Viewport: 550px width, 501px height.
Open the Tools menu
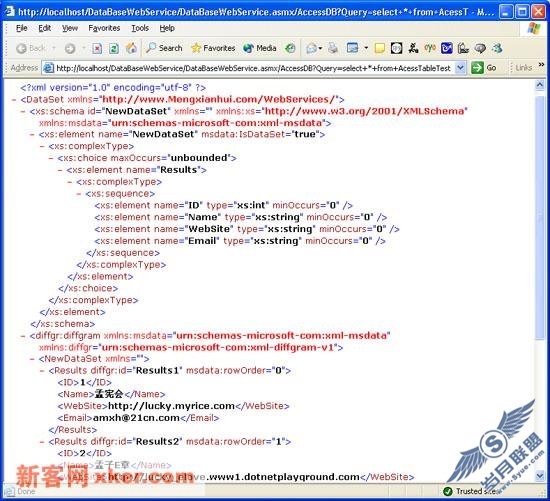click(x=140, y=28)
